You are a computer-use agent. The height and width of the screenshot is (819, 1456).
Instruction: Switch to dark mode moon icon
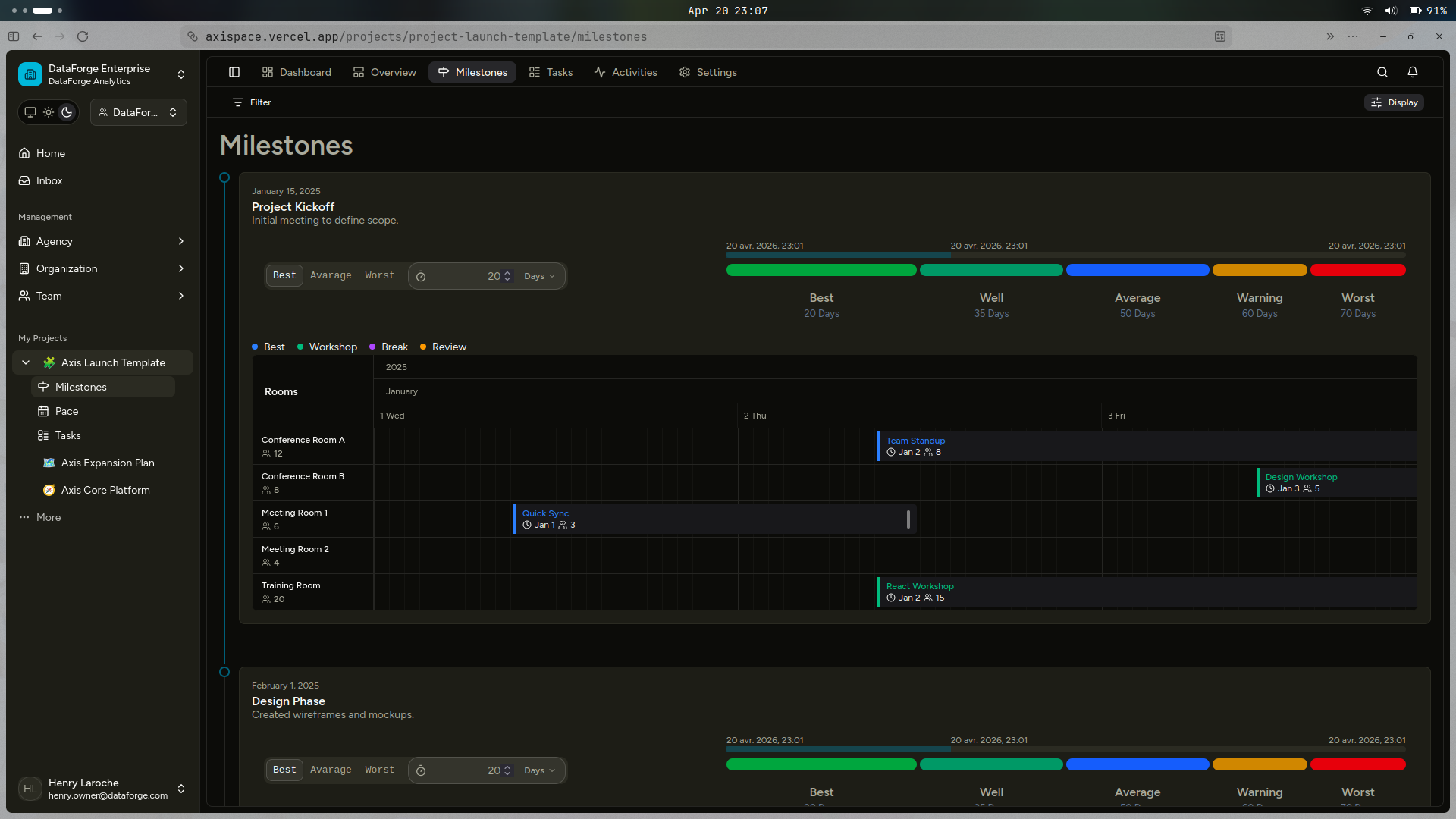tap(67, 112)
